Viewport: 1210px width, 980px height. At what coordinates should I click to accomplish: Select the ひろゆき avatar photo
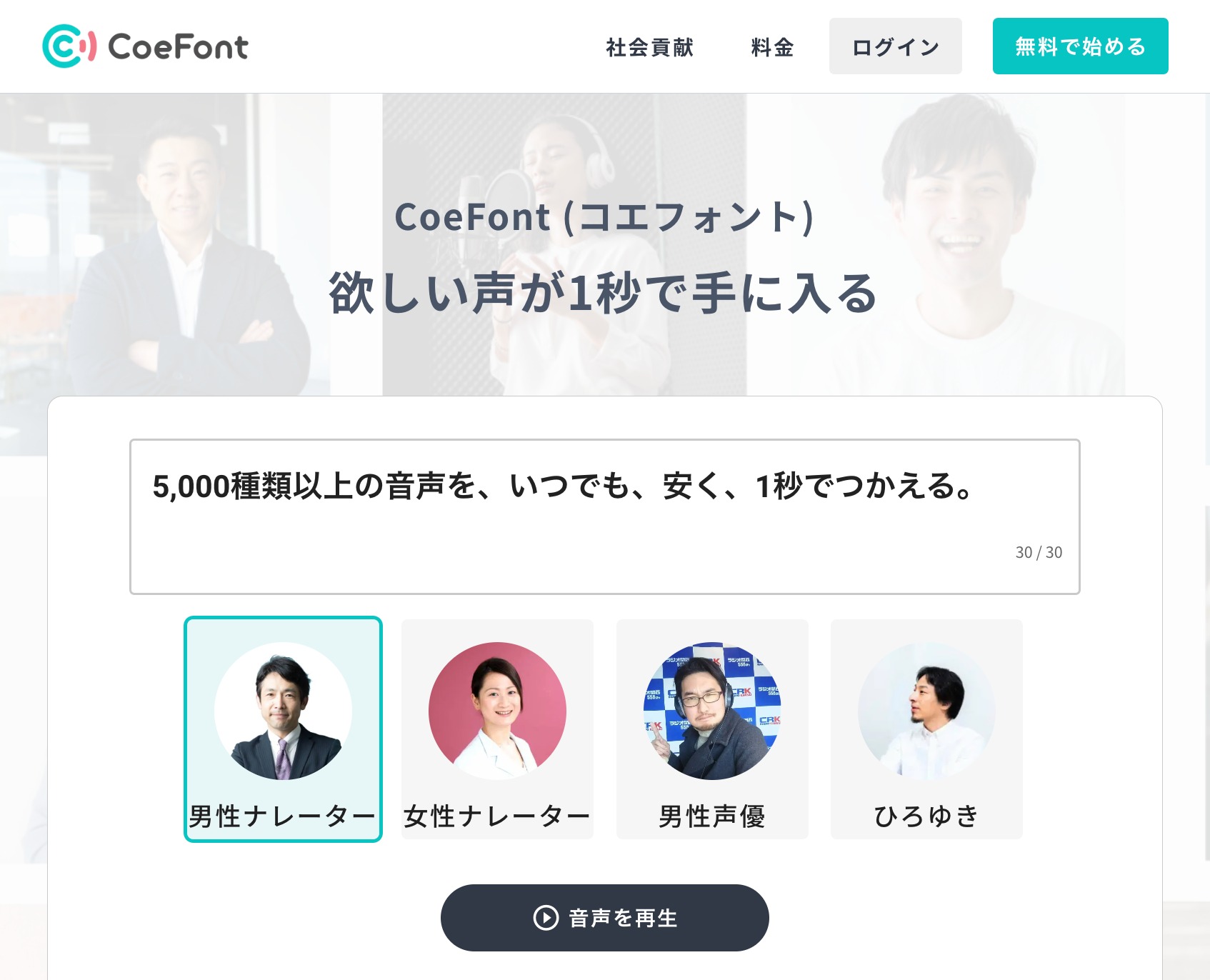(x=926, y=711)
